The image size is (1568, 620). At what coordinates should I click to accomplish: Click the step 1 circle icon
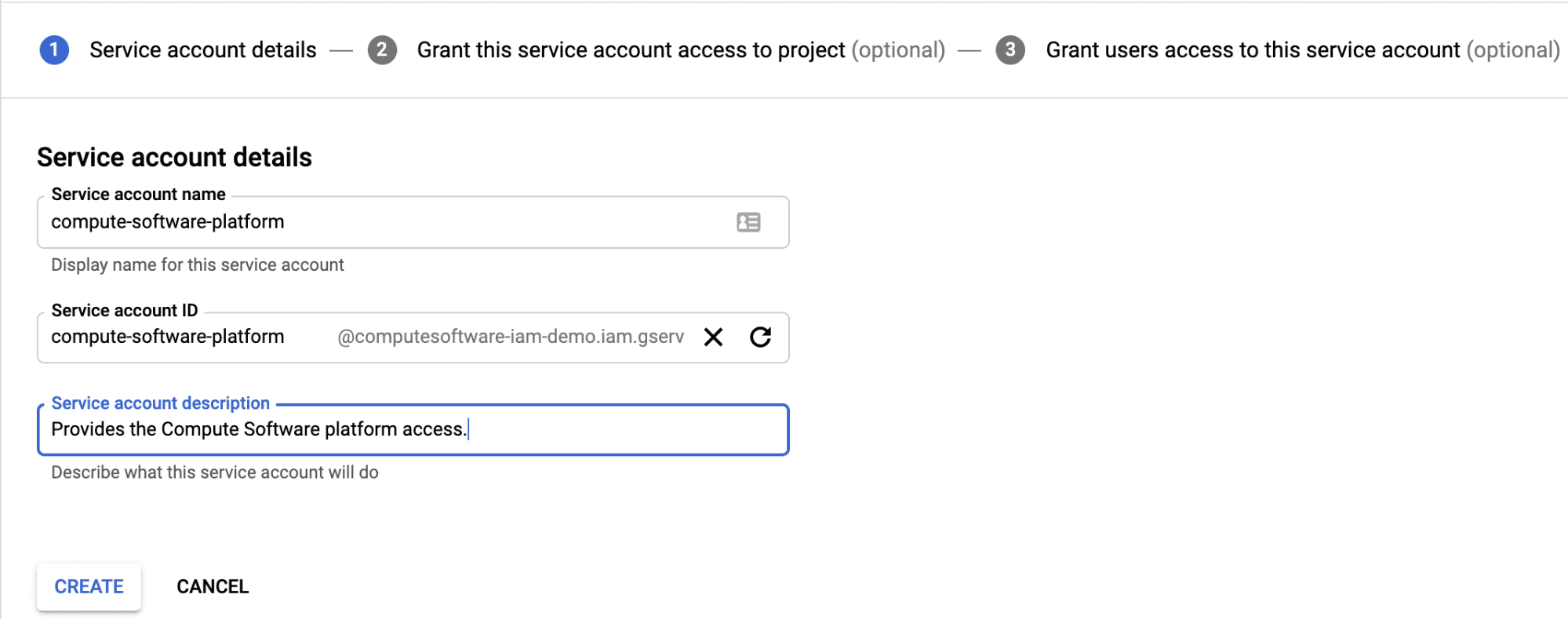54,50
